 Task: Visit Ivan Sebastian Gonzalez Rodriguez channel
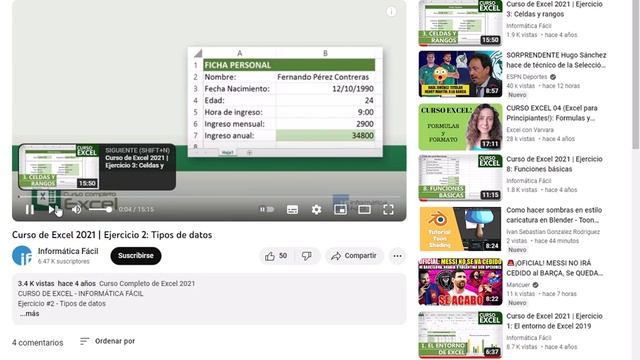[x=553, y=232]
